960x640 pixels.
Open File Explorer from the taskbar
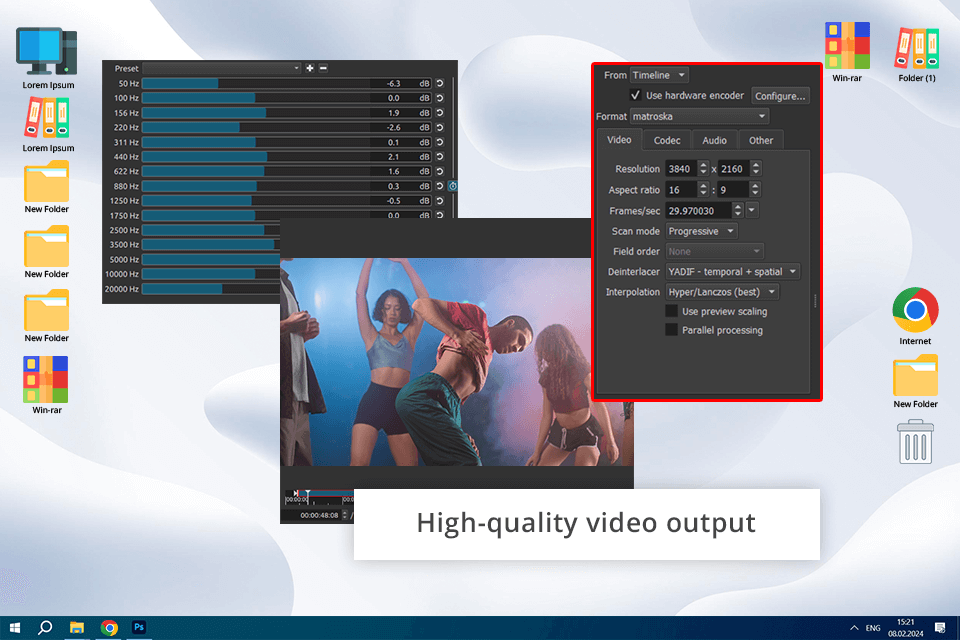point(77,628)
